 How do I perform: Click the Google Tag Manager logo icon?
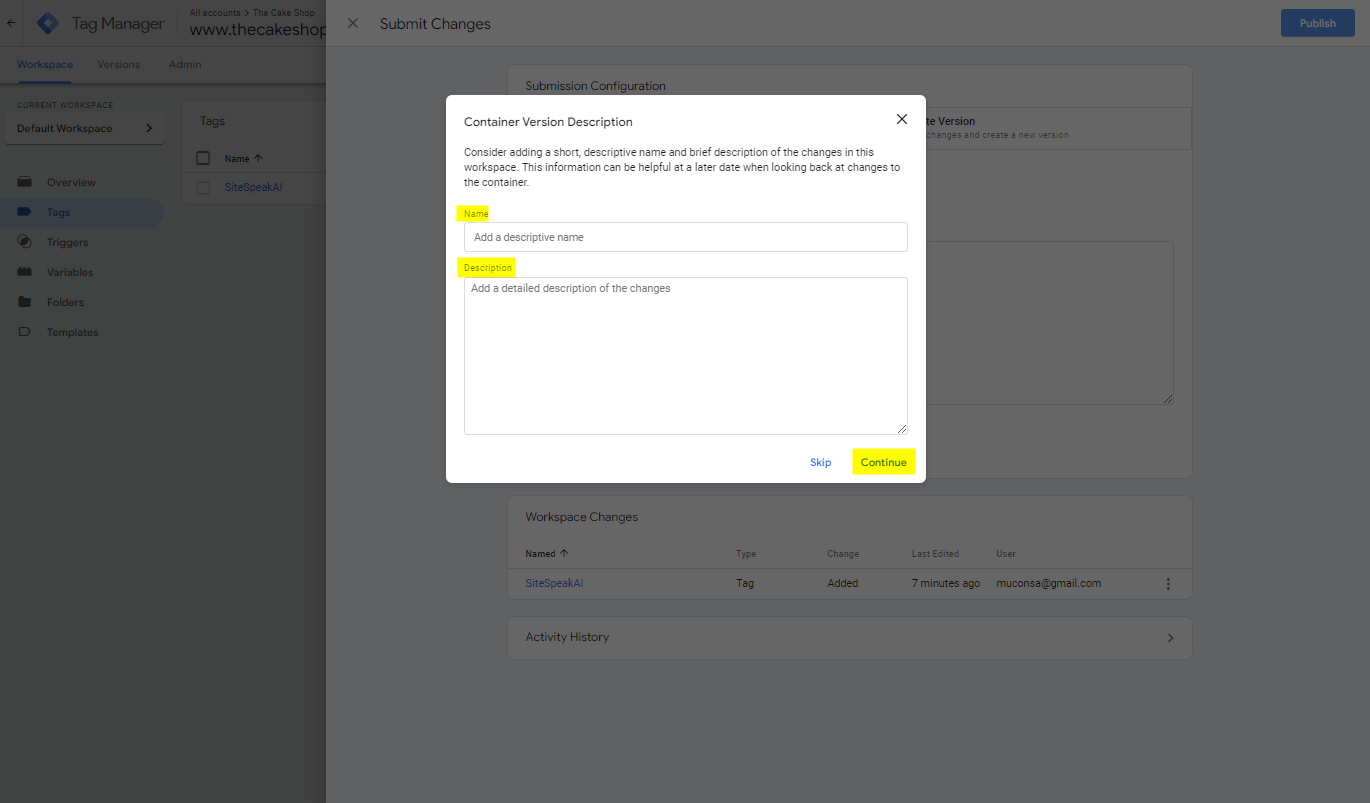[x=47, y=23]
